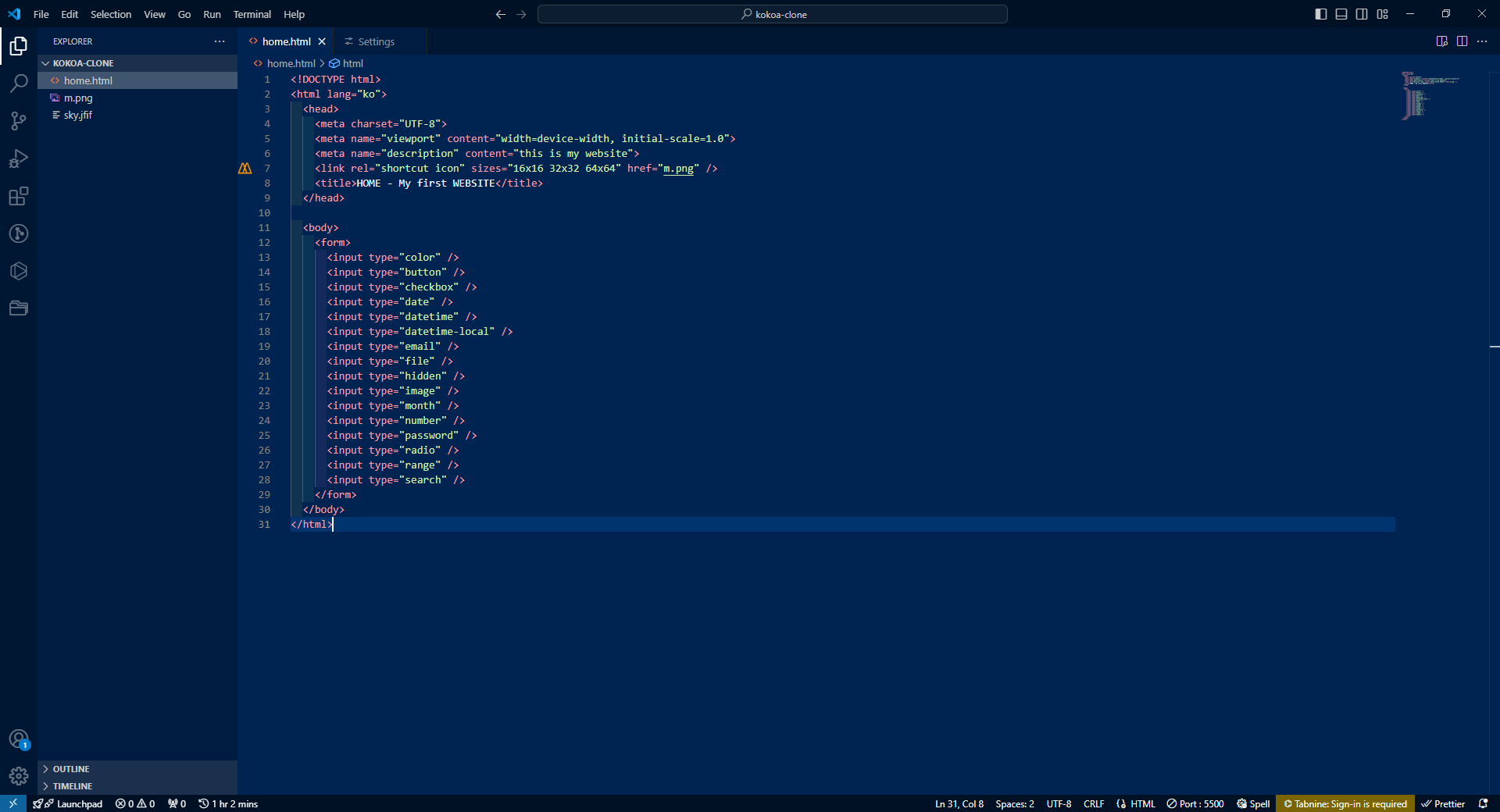Viewport: 1500px width, 812px height.
Task: Toggle the bottom Panel visibility
Action: (1341, 14)
